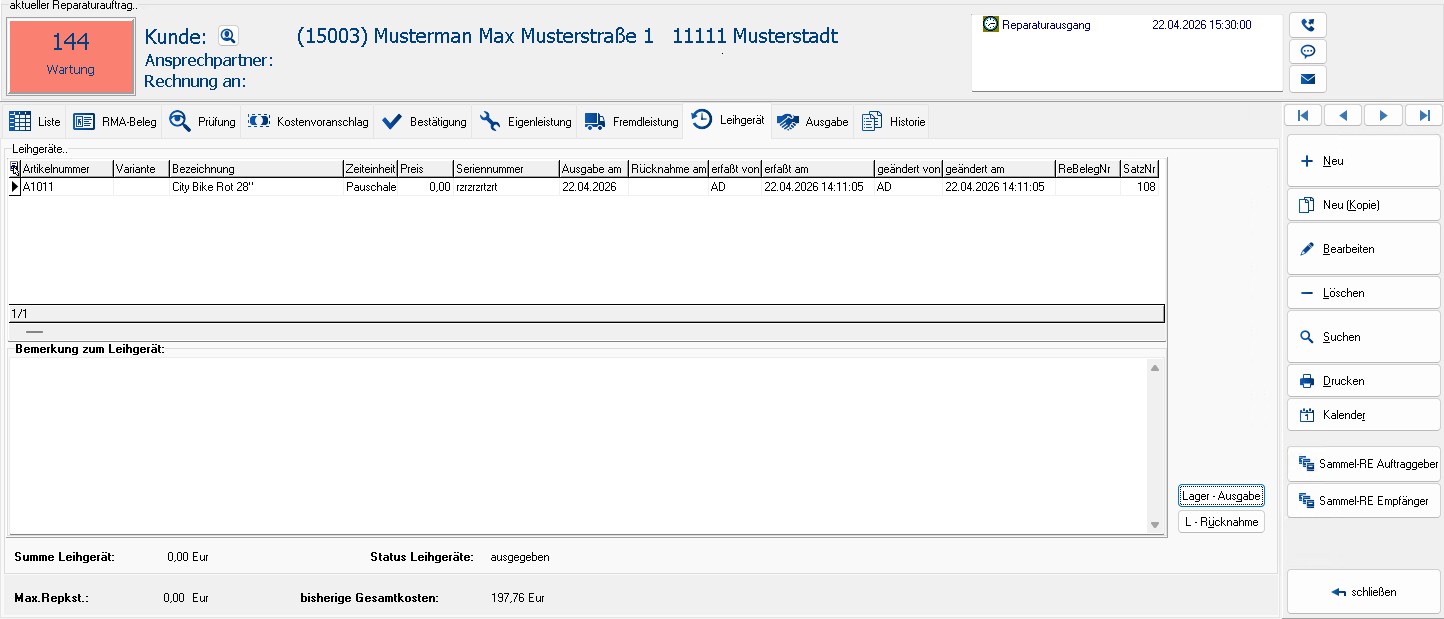Go to next record arrow

tap(1383, 116)
